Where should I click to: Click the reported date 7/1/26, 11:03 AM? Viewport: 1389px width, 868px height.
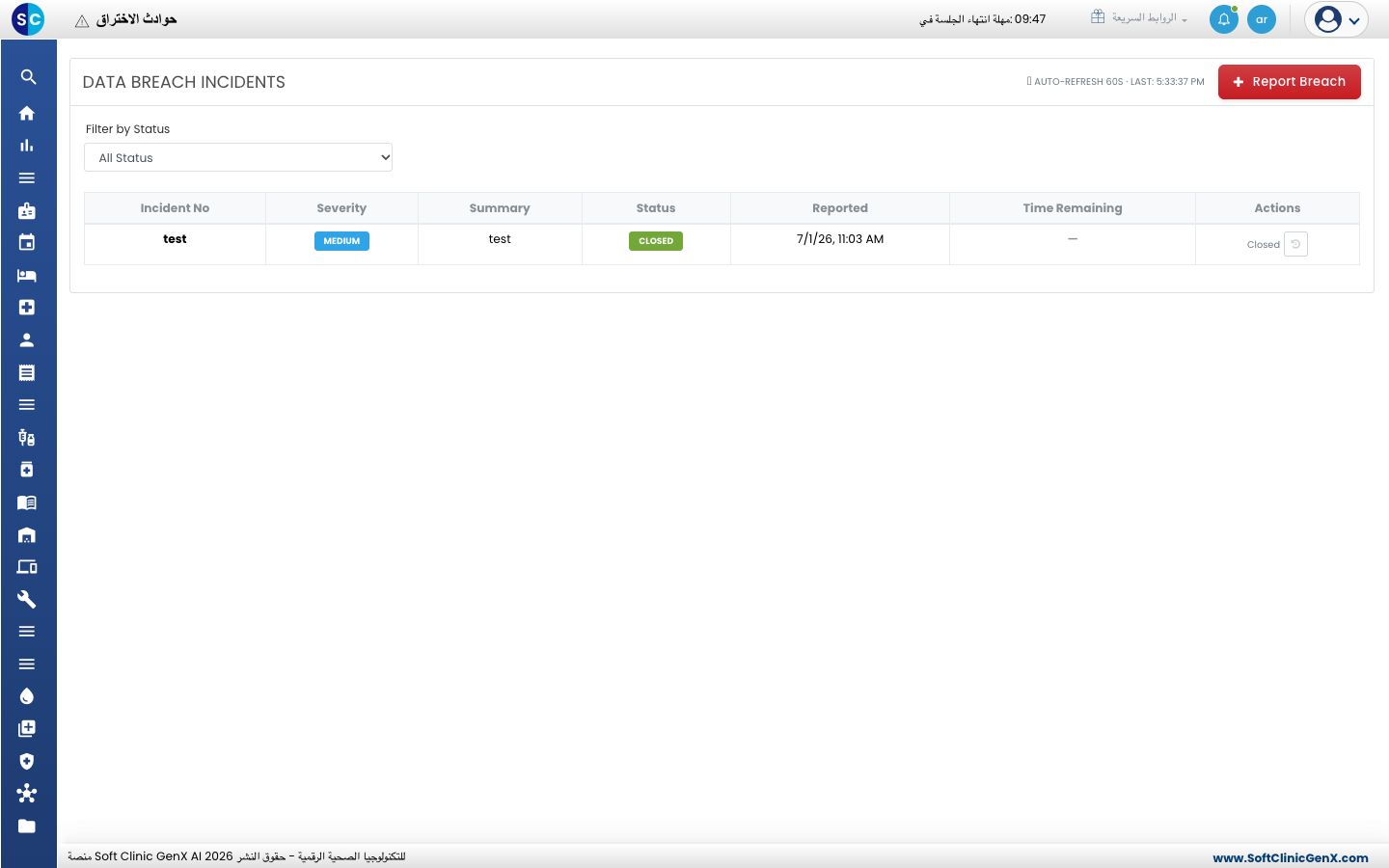(x=840, y=239)
